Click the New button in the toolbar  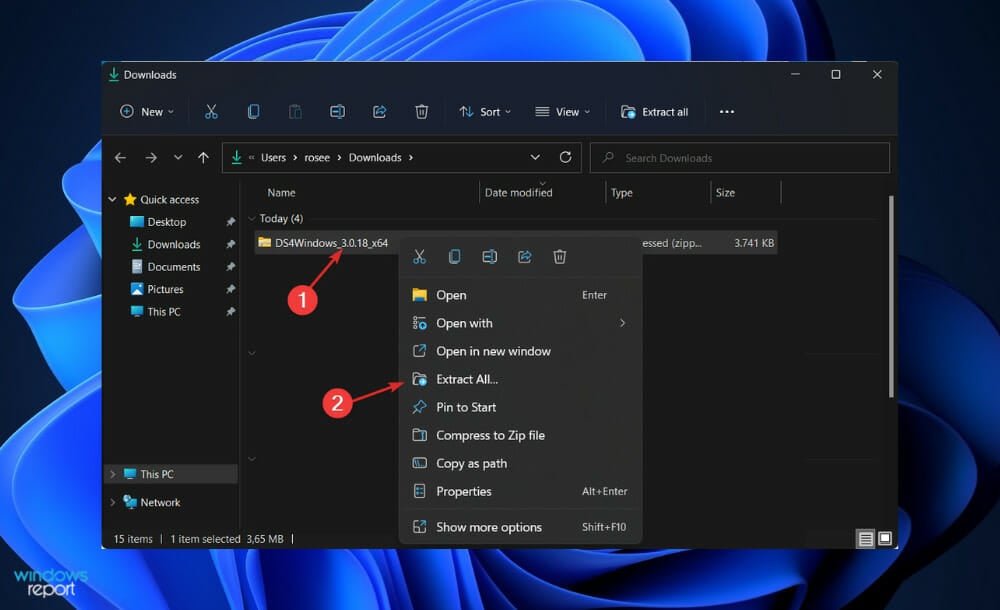click(x=147, y=112)
